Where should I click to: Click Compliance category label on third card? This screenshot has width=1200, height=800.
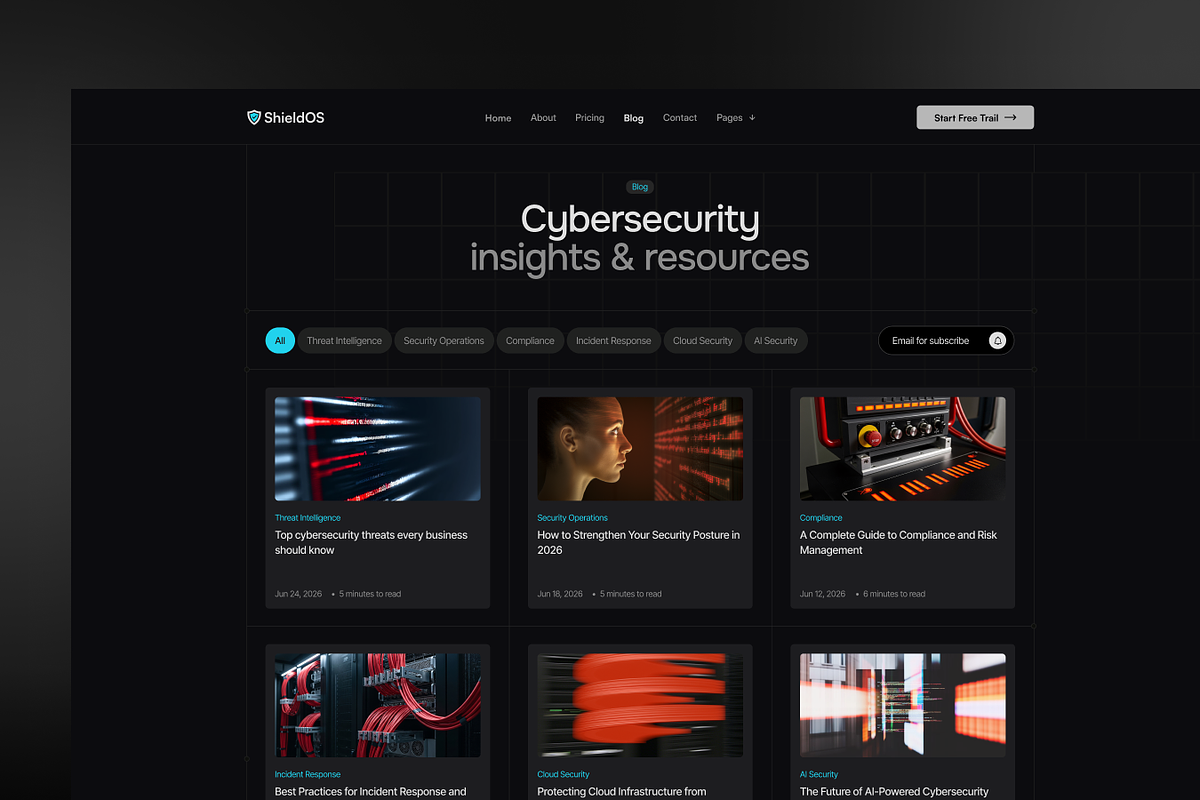point(821,518)
